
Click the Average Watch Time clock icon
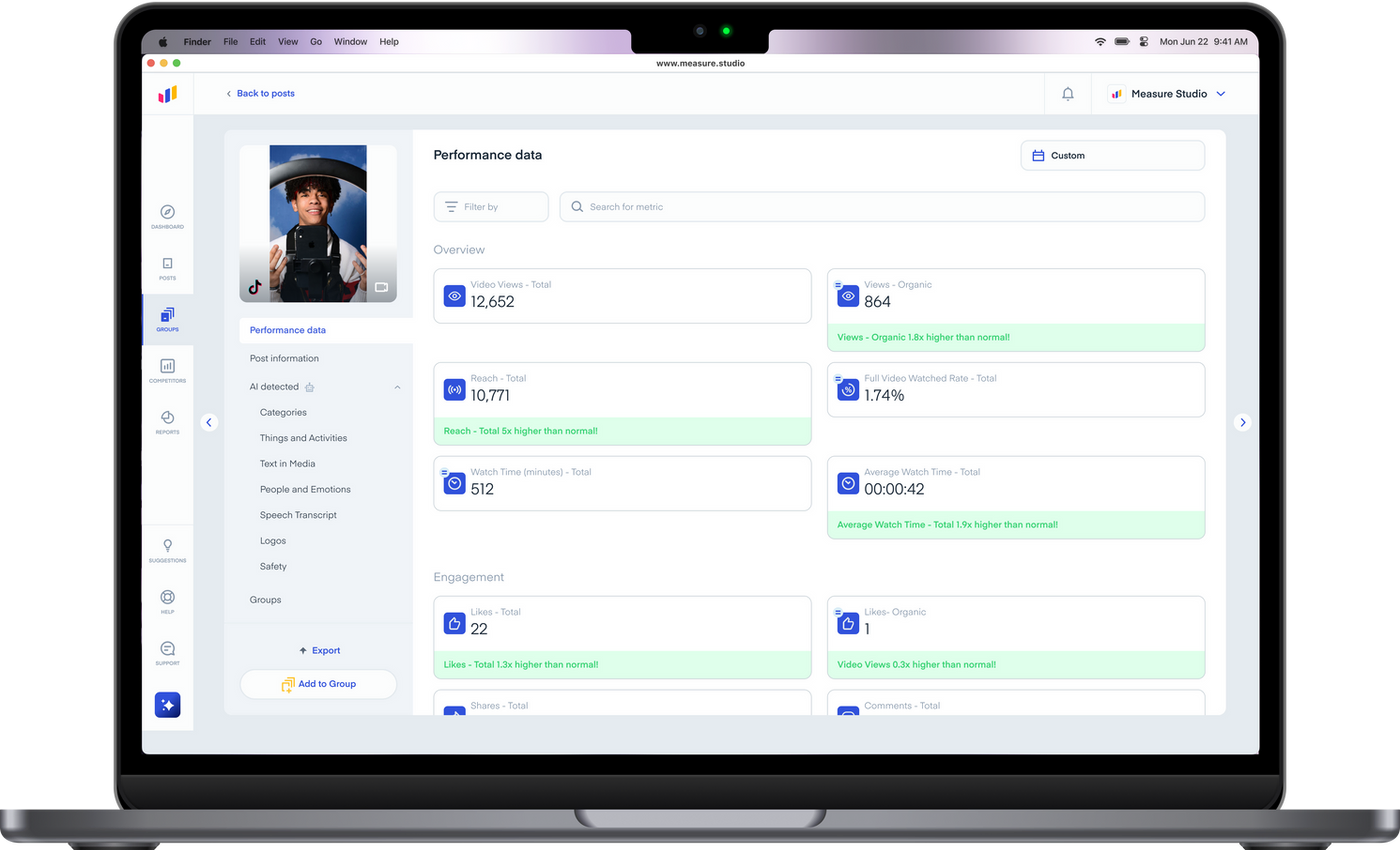point(848,484)
